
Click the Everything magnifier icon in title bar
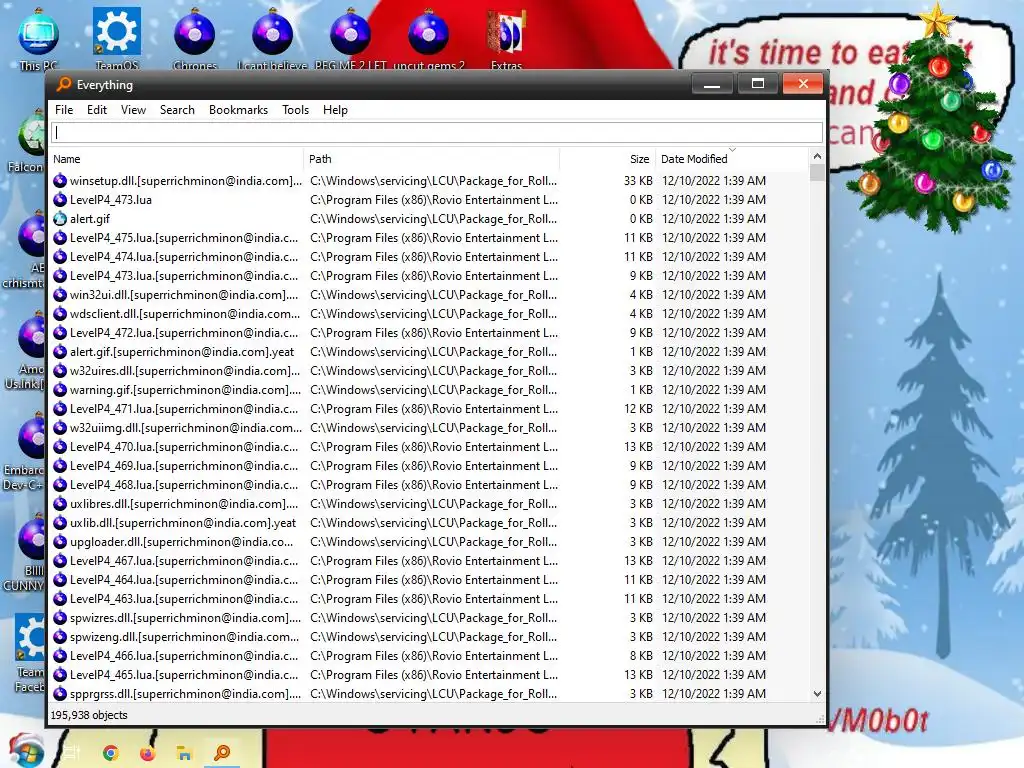[x=63, y=84]
